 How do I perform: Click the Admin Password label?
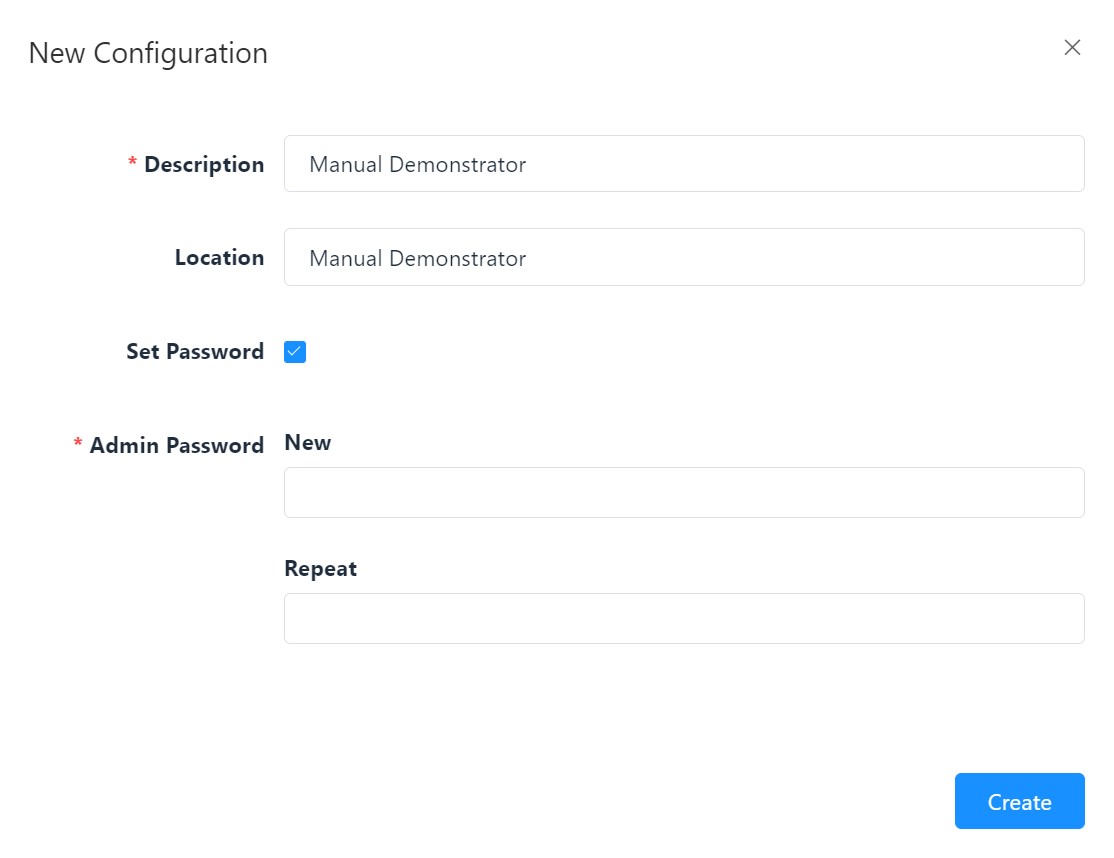click(x=177, y=446)
